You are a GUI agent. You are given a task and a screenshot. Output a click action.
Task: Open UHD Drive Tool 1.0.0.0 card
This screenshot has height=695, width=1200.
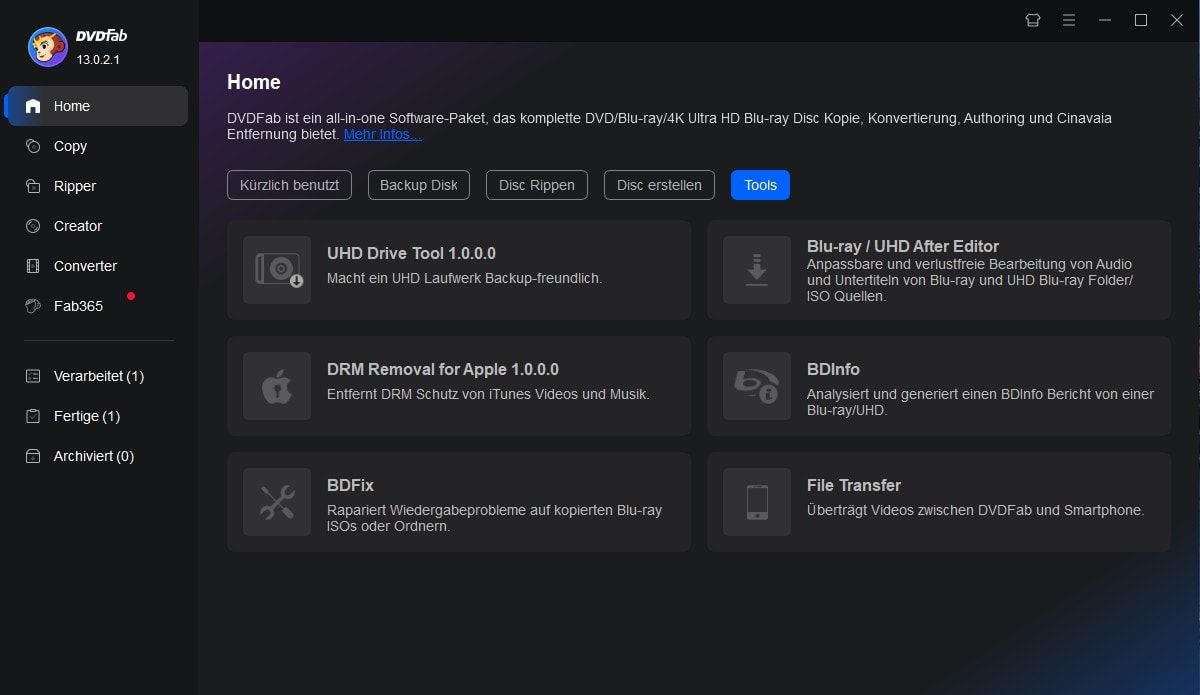459,270
